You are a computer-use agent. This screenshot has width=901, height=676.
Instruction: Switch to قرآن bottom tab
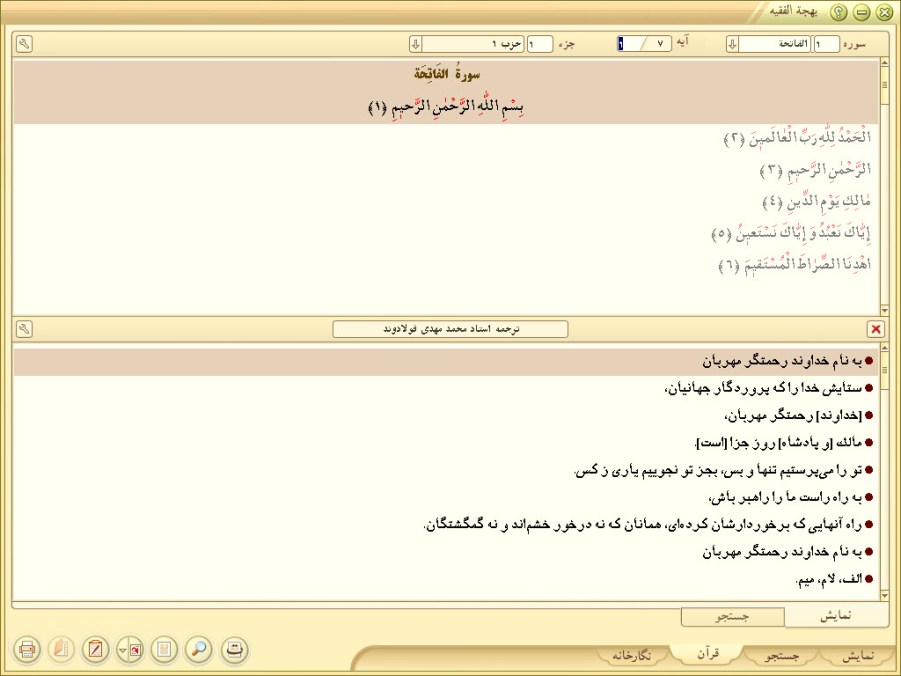click(708, 654)
